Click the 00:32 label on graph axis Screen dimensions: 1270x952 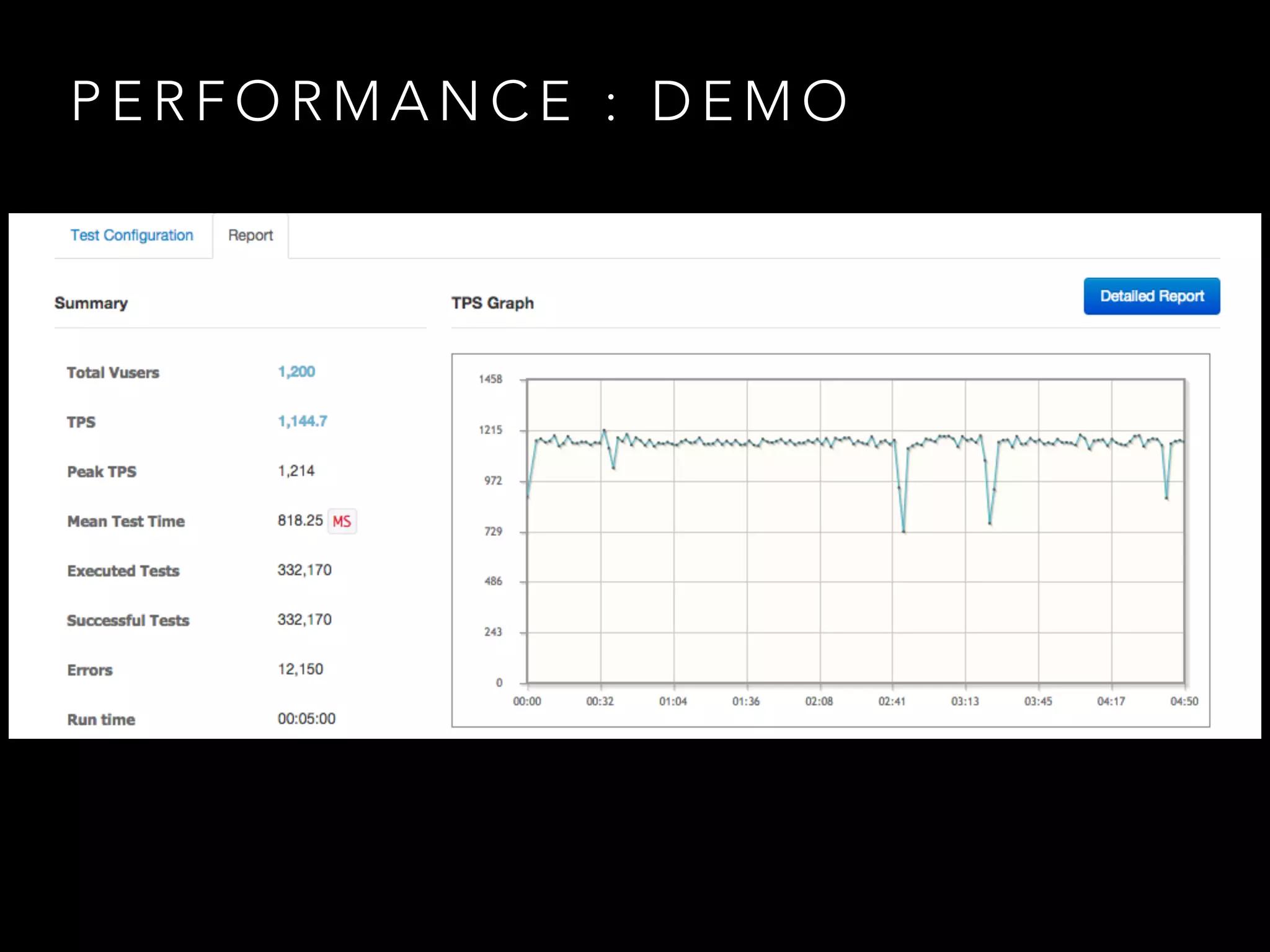tap(600, 702)
